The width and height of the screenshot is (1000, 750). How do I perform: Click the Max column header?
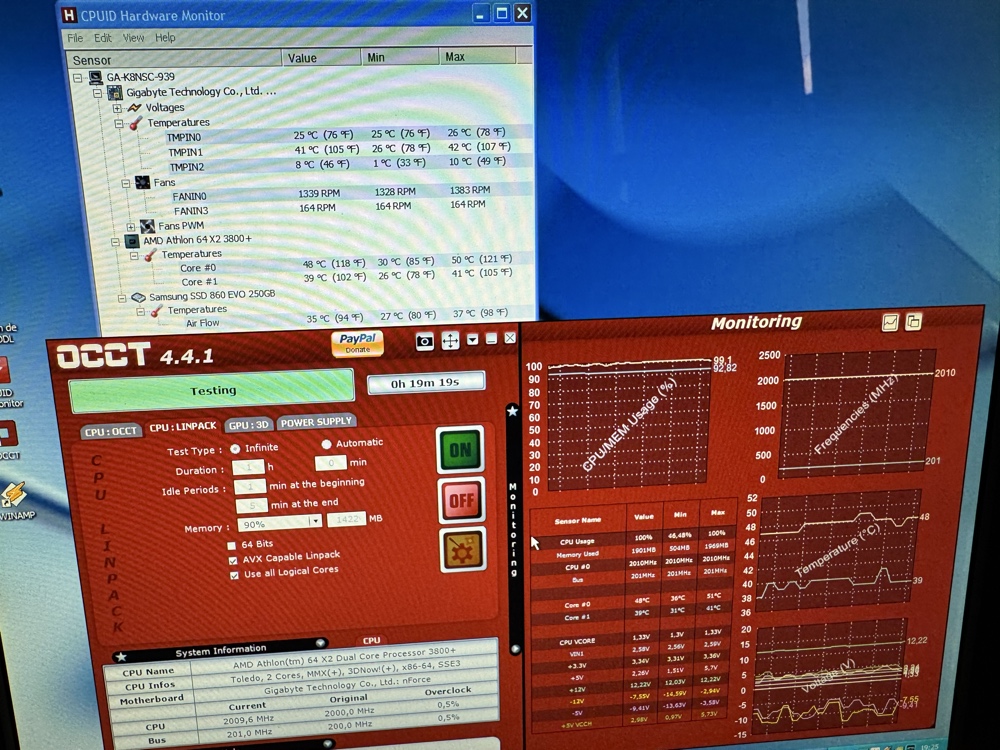(476, 56)
